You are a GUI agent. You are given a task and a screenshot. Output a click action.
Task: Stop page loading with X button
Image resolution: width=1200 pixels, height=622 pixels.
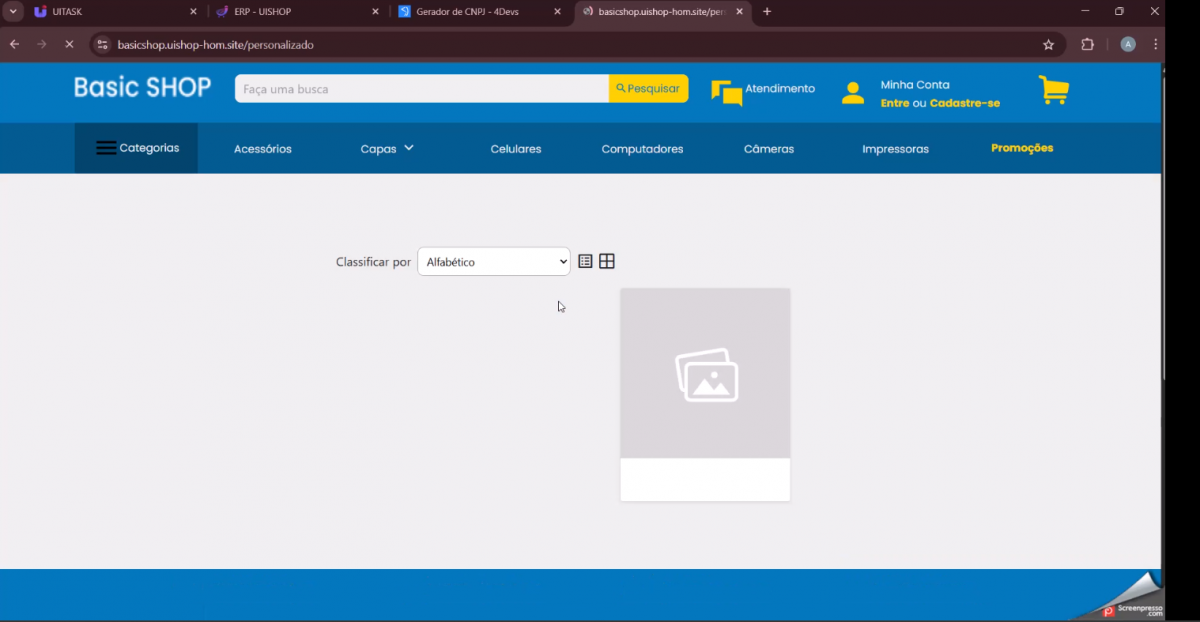[69, 45]
